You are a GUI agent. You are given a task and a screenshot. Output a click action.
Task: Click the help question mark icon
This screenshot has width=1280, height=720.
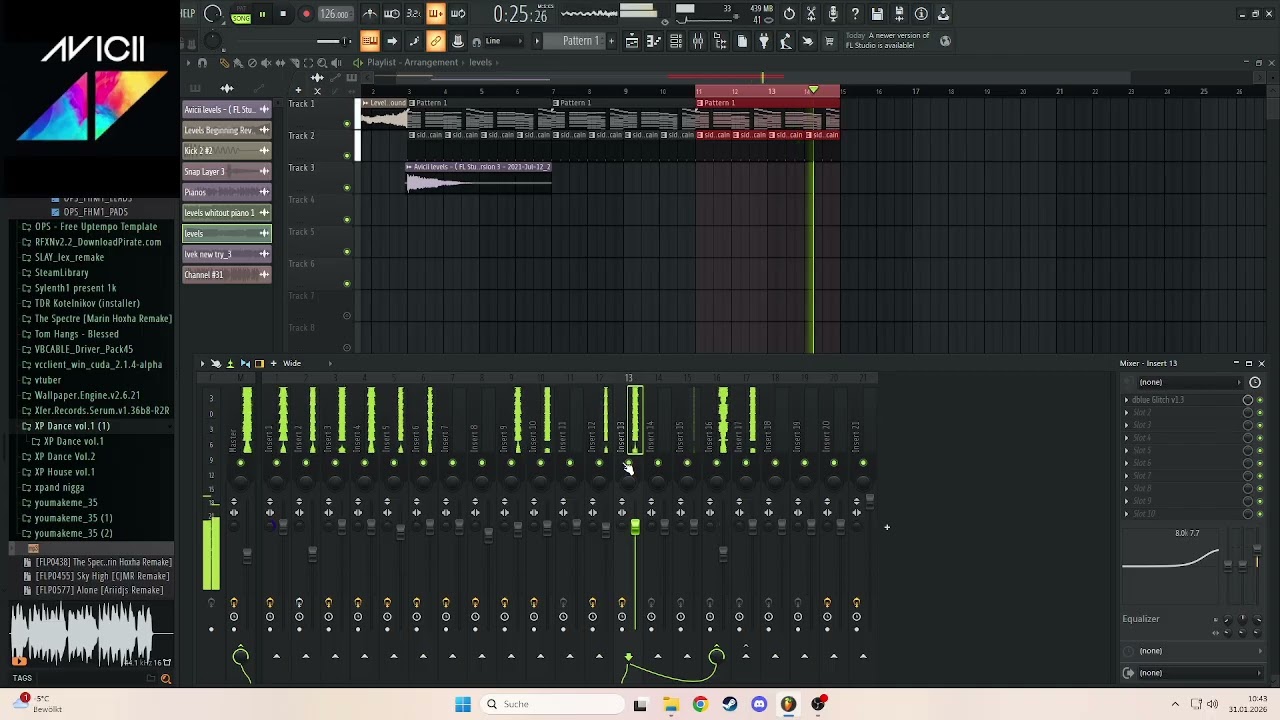click(855, 14)
